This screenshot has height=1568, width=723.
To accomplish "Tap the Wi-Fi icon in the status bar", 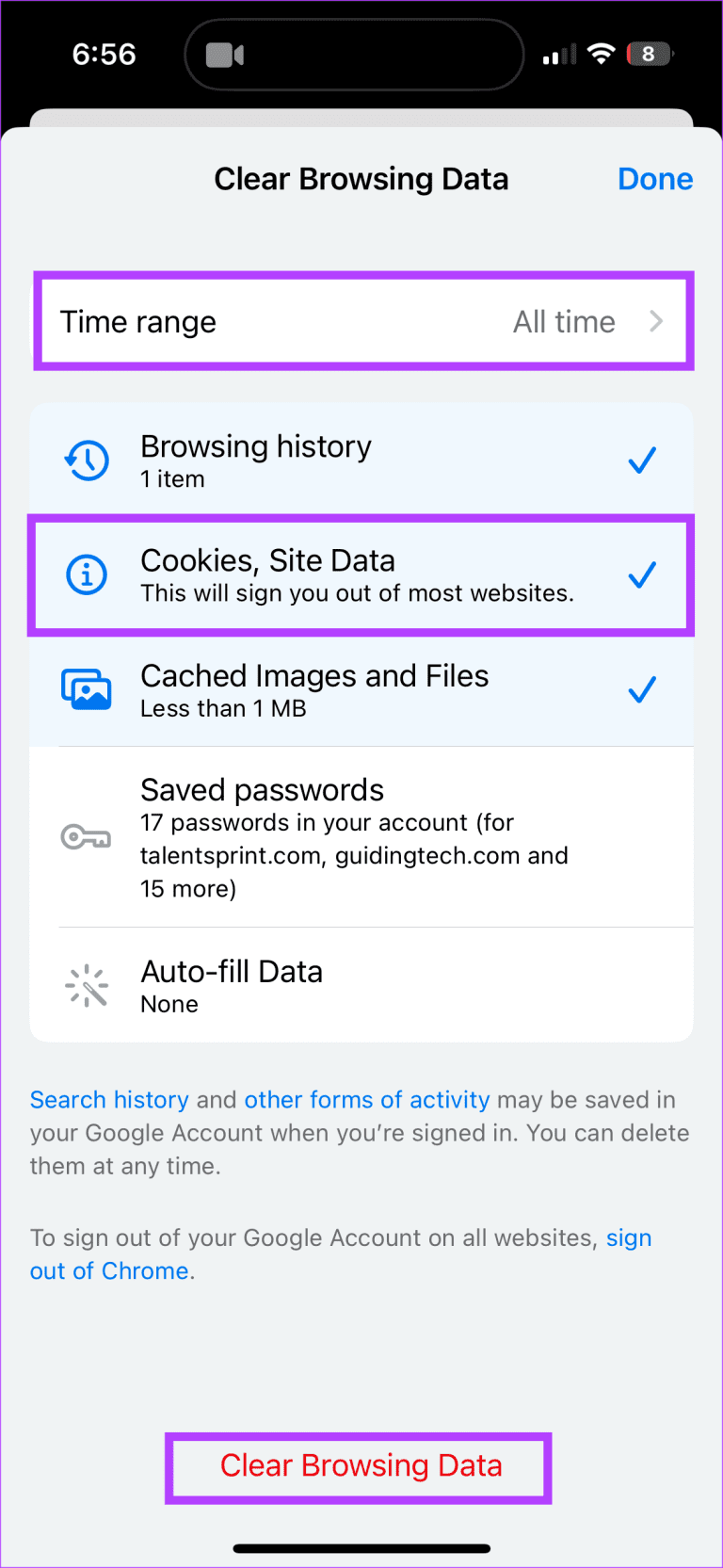I will point(602,54).
